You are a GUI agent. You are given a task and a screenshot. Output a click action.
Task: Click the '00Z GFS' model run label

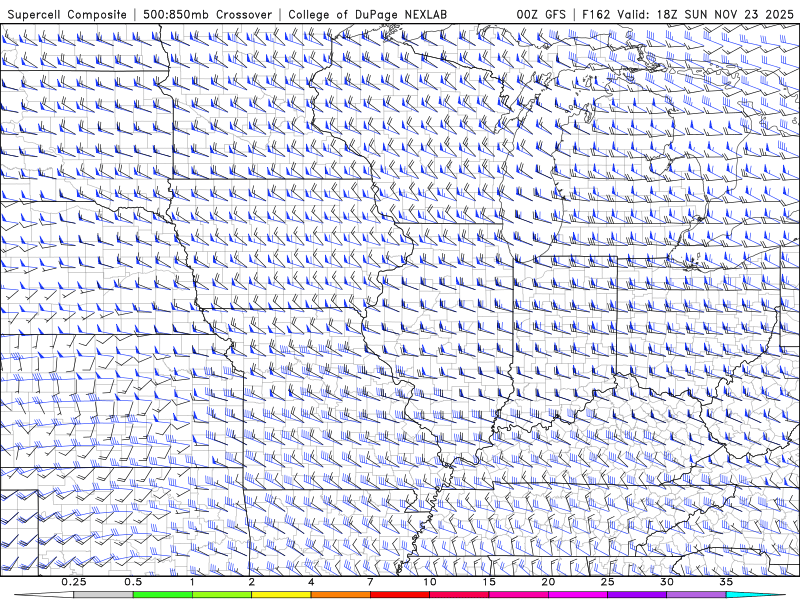(541, 14)
